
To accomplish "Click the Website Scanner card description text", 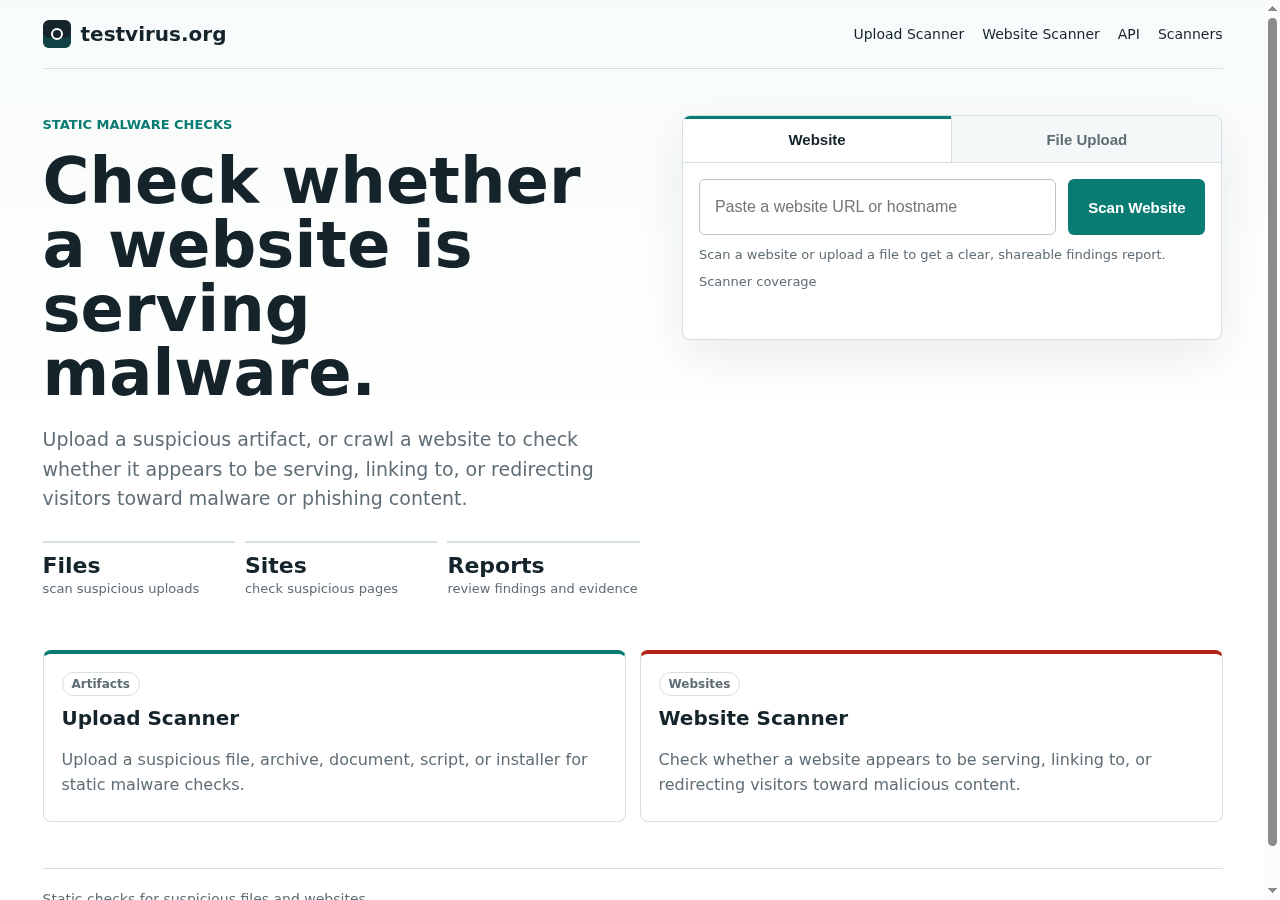I will point(905,772).
